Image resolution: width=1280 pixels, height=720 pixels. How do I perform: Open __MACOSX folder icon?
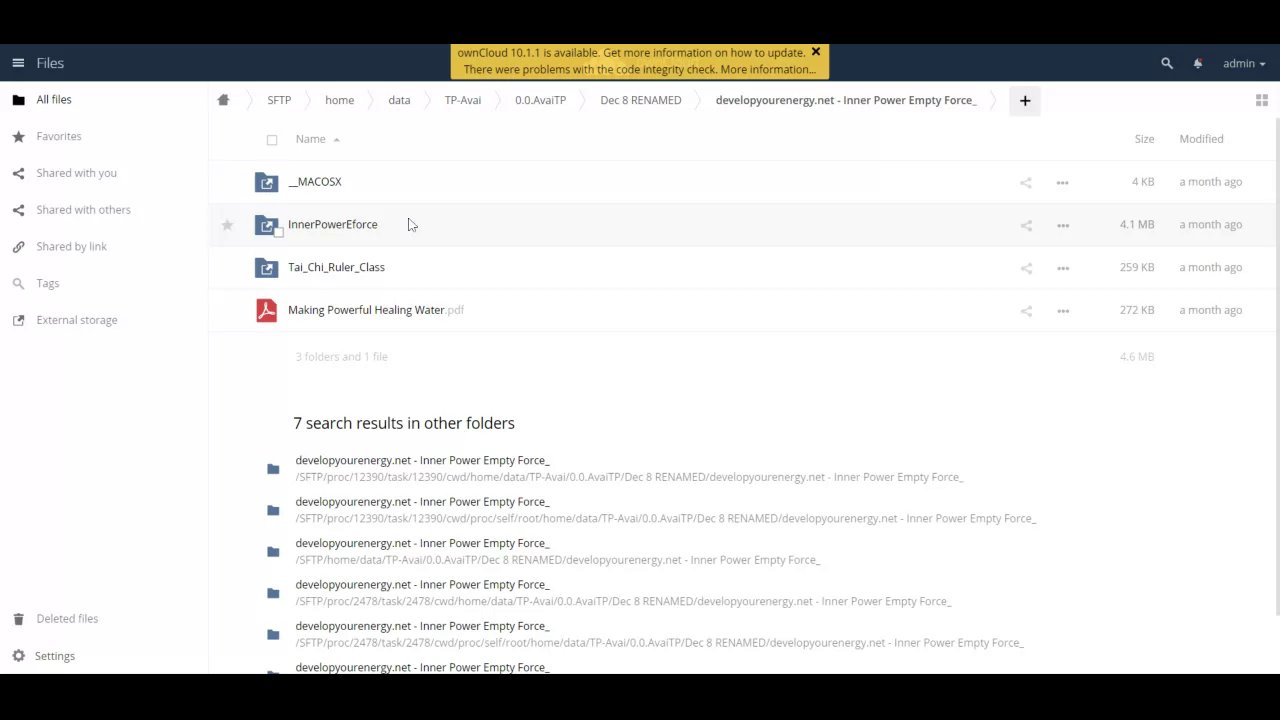266,182
